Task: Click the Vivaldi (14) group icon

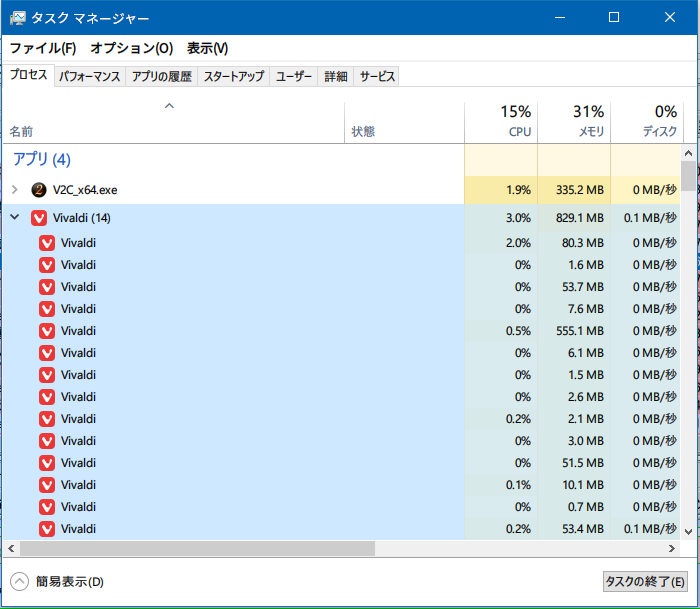Action: click(x=39, y=218)
